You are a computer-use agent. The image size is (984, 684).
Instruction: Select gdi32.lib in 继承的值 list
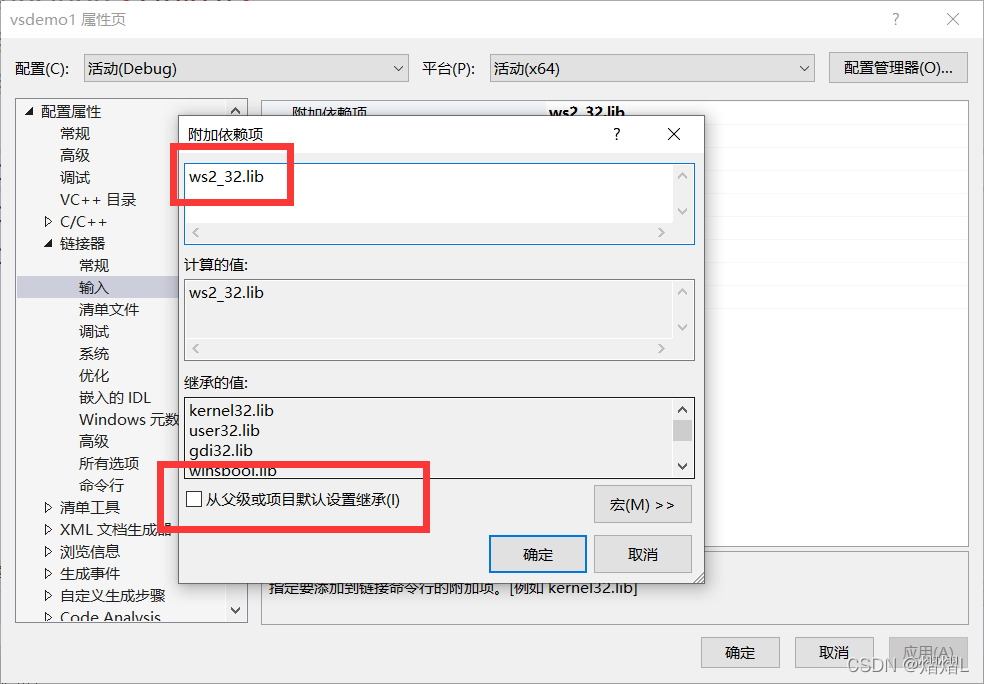click(221, 451)
